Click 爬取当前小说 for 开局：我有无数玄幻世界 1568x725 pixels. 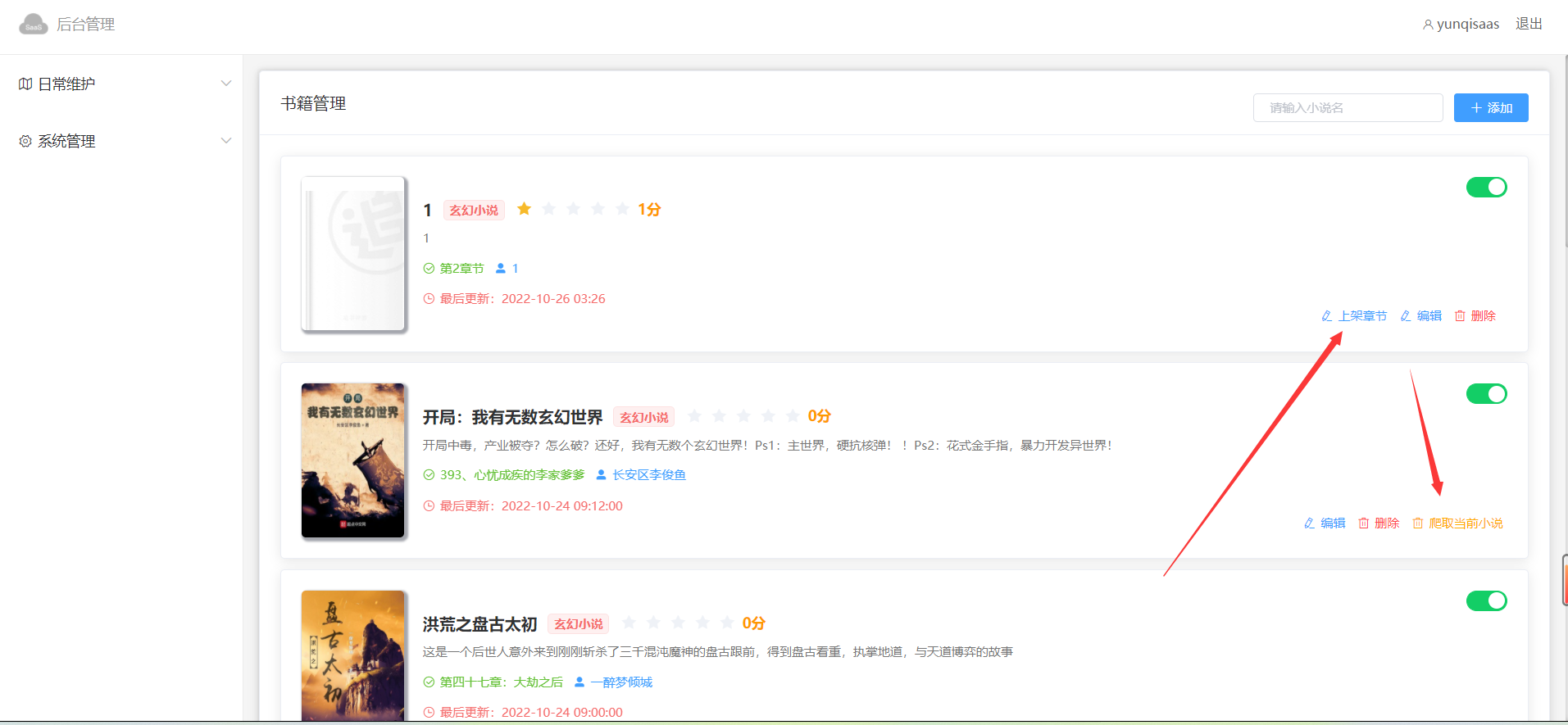[1457, 523]
